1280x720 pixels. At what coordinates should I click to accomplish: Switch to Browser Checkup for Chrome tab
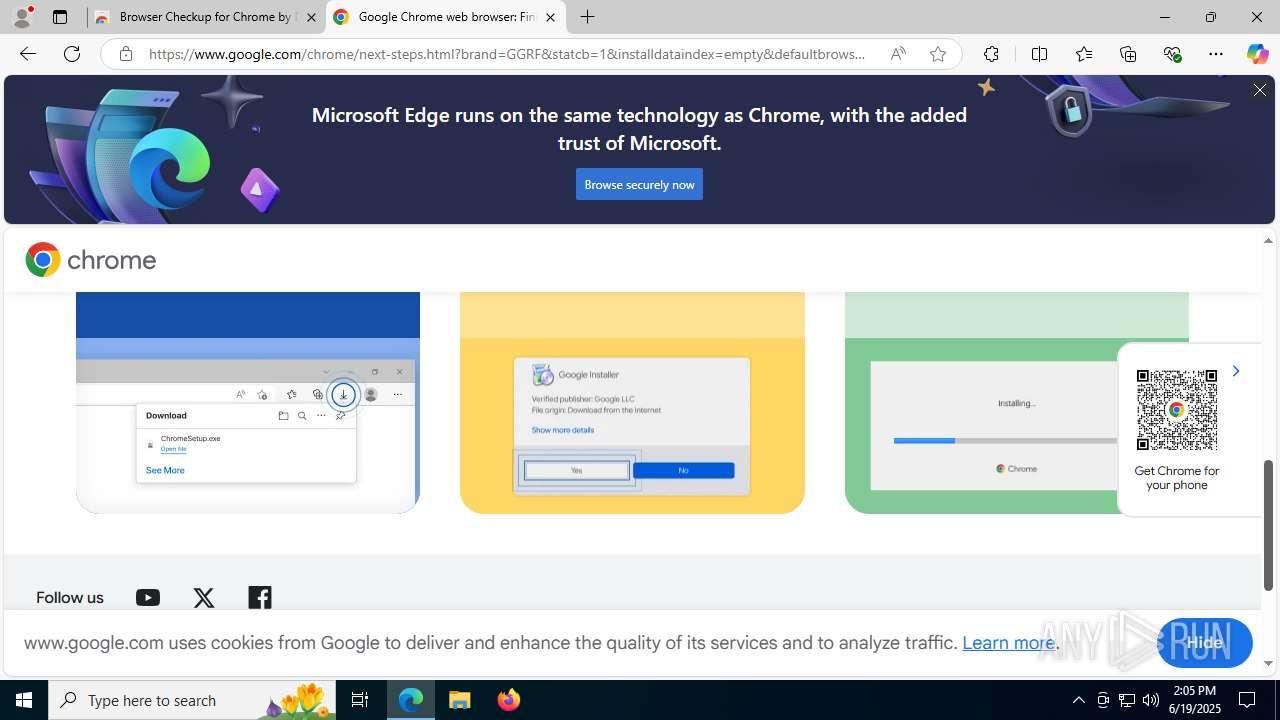coord(206,17)
